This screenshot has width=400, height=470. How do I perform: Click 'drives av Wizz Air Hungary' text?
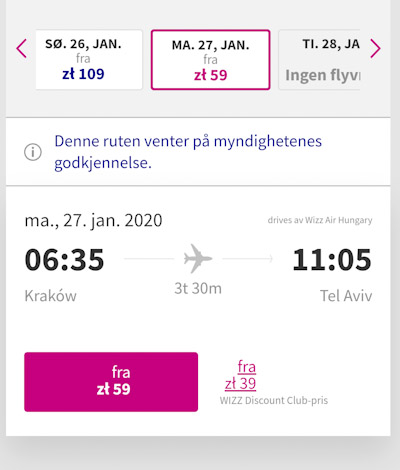320,220
